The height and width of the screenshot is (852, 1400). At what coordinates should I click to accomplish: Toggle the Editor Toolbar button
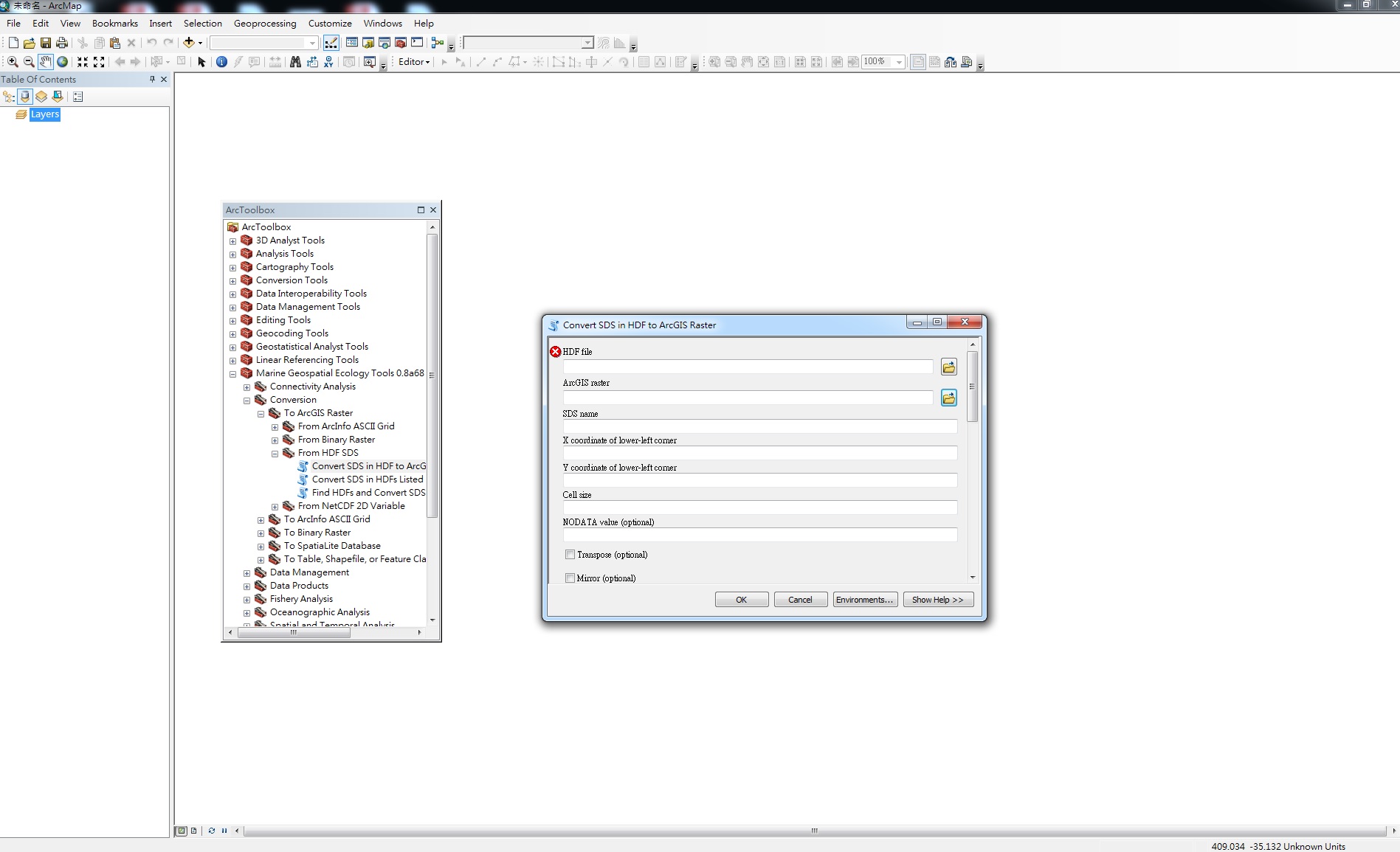(x=331, y=43)
